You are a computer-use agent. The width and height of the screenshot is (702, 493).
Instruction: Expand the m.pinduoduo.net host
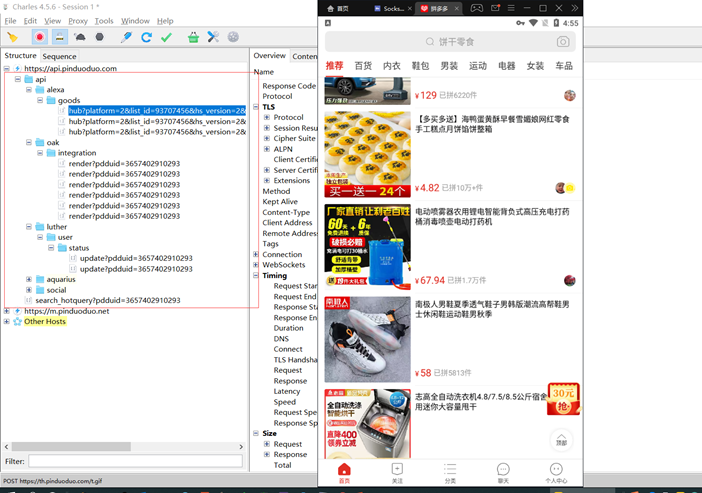tap(7, 311)
